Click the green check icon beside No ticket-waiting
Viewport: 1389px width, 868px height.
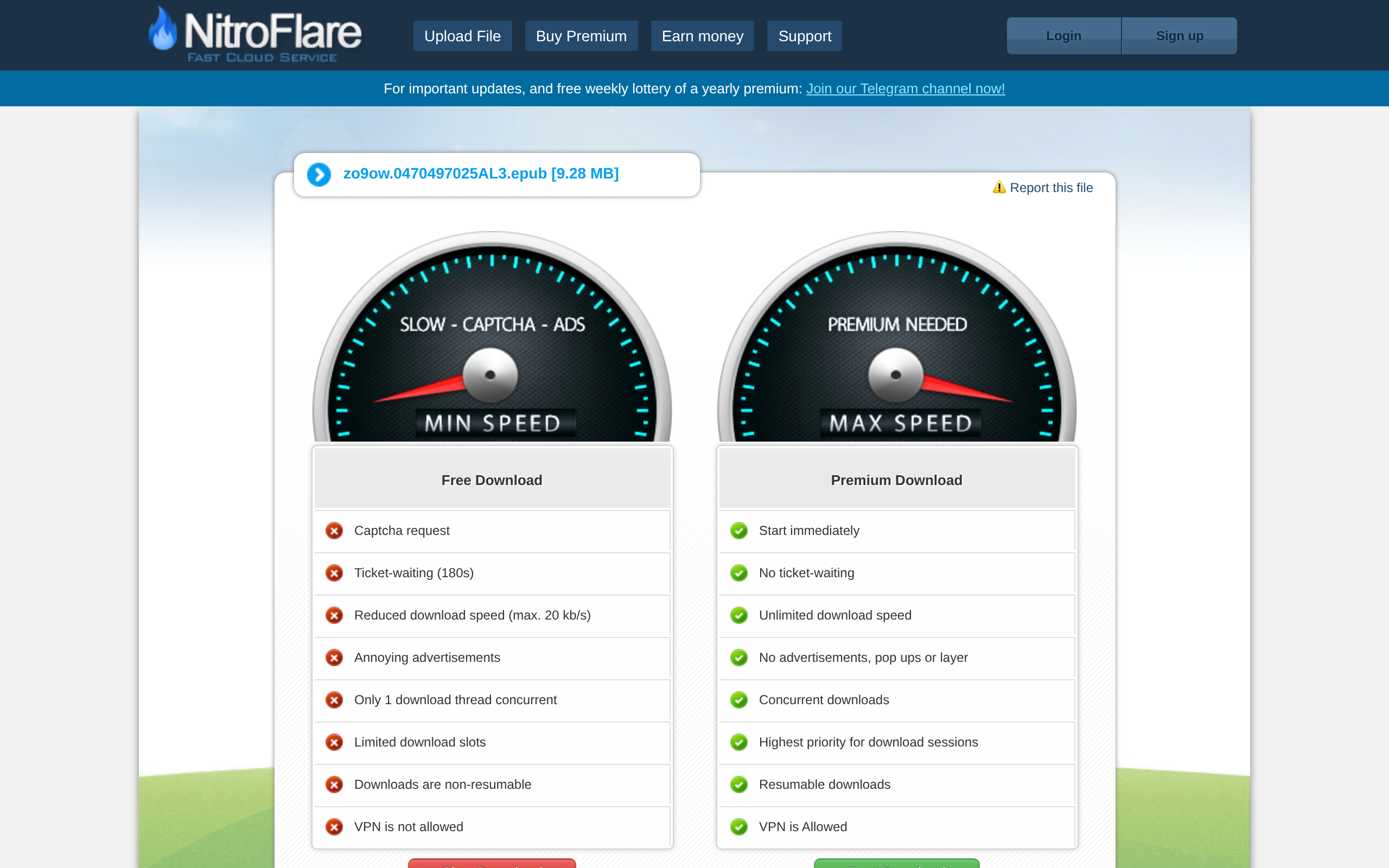(x=738, y=573)
